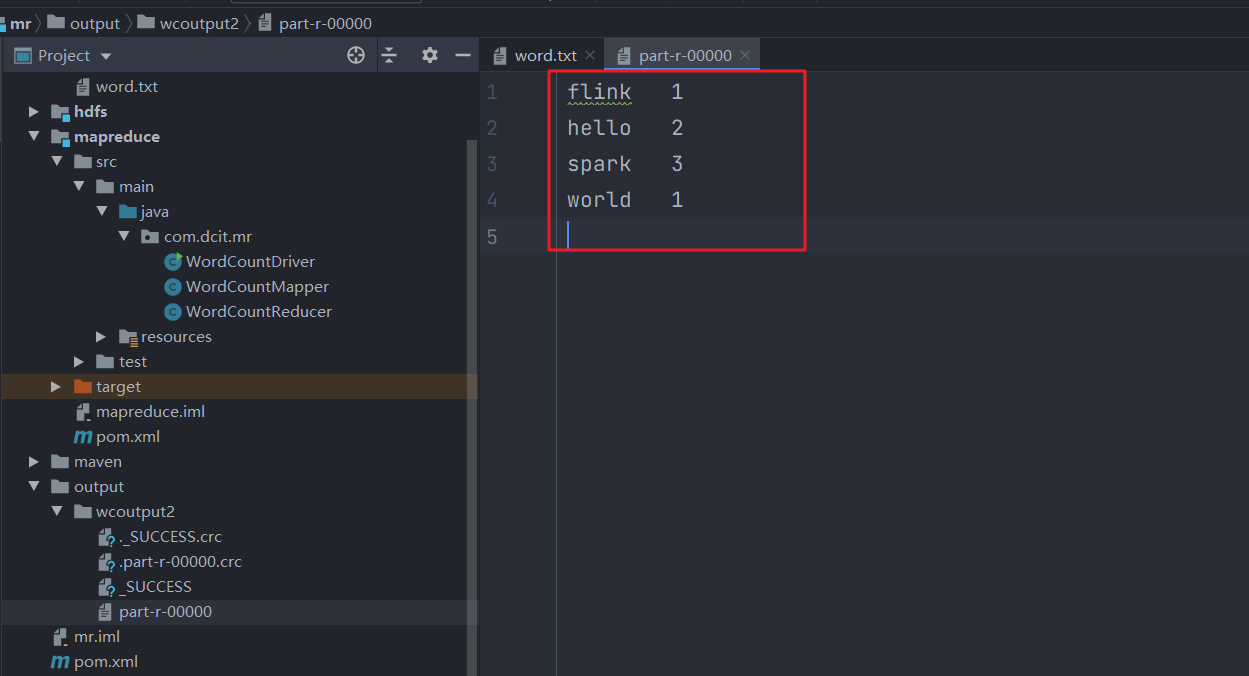The width and height of the screenshot is (1249, 676).
Task: Select .part-r-00000.crc file
Action: pyautogui.click(x=180, y=562)
